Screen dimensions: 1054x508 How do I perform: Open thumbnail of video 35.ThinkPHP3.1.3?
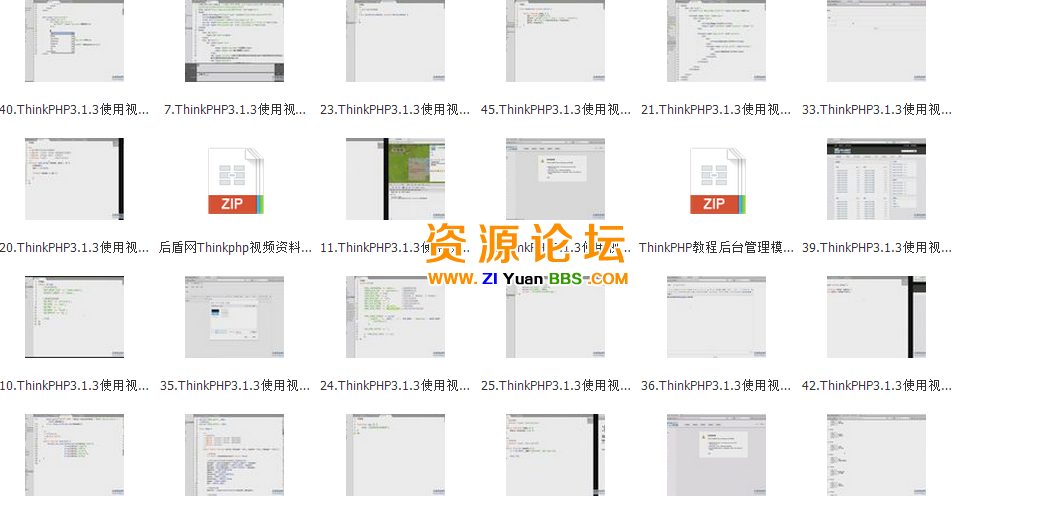point(235,316)
